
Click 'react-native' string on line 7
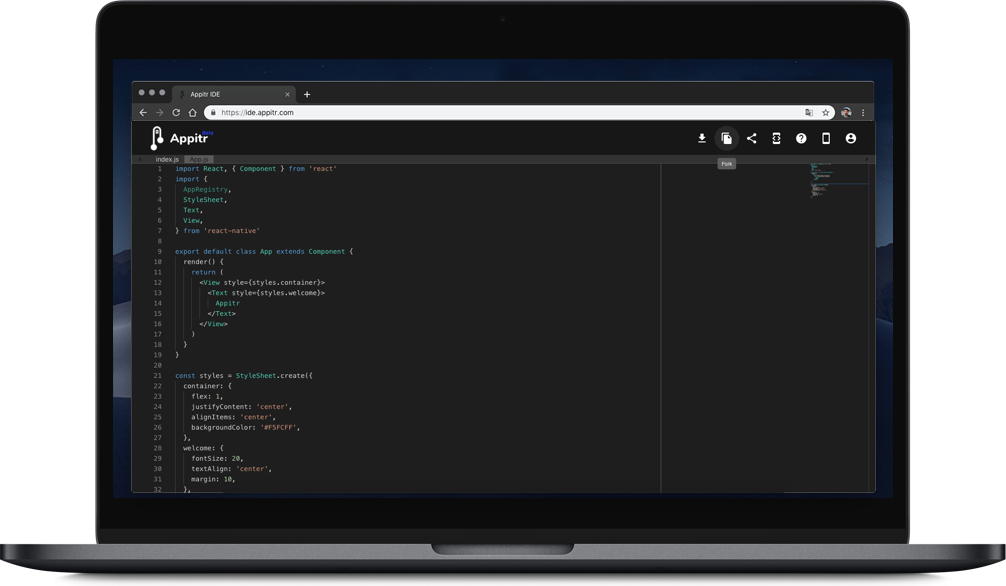[x=232, y=231]
